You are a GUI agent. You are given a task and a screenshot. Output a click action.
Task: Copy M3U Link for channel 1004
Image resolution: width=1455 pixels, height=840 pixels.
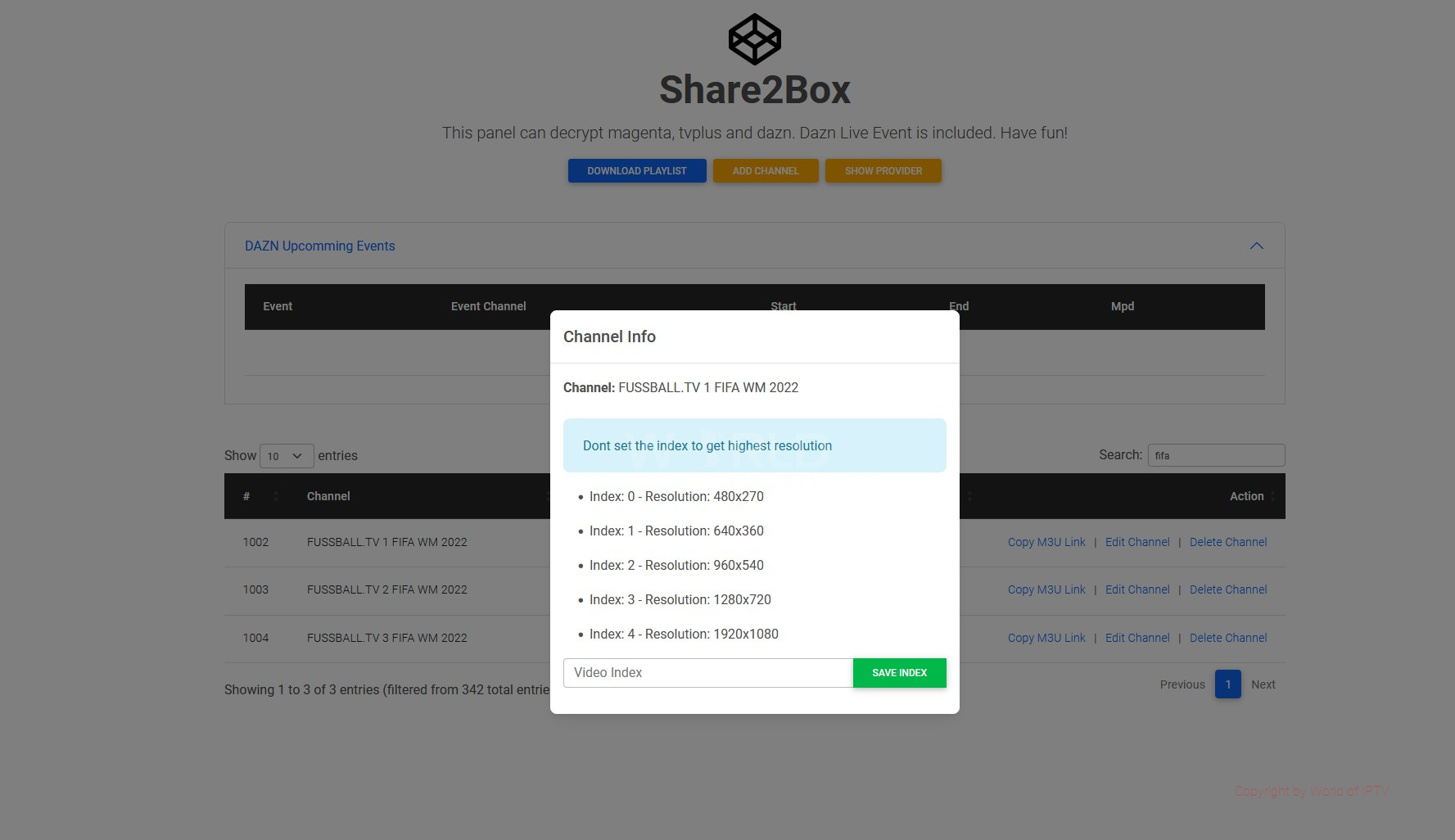pyautogui.click(x=1046, y=638)
